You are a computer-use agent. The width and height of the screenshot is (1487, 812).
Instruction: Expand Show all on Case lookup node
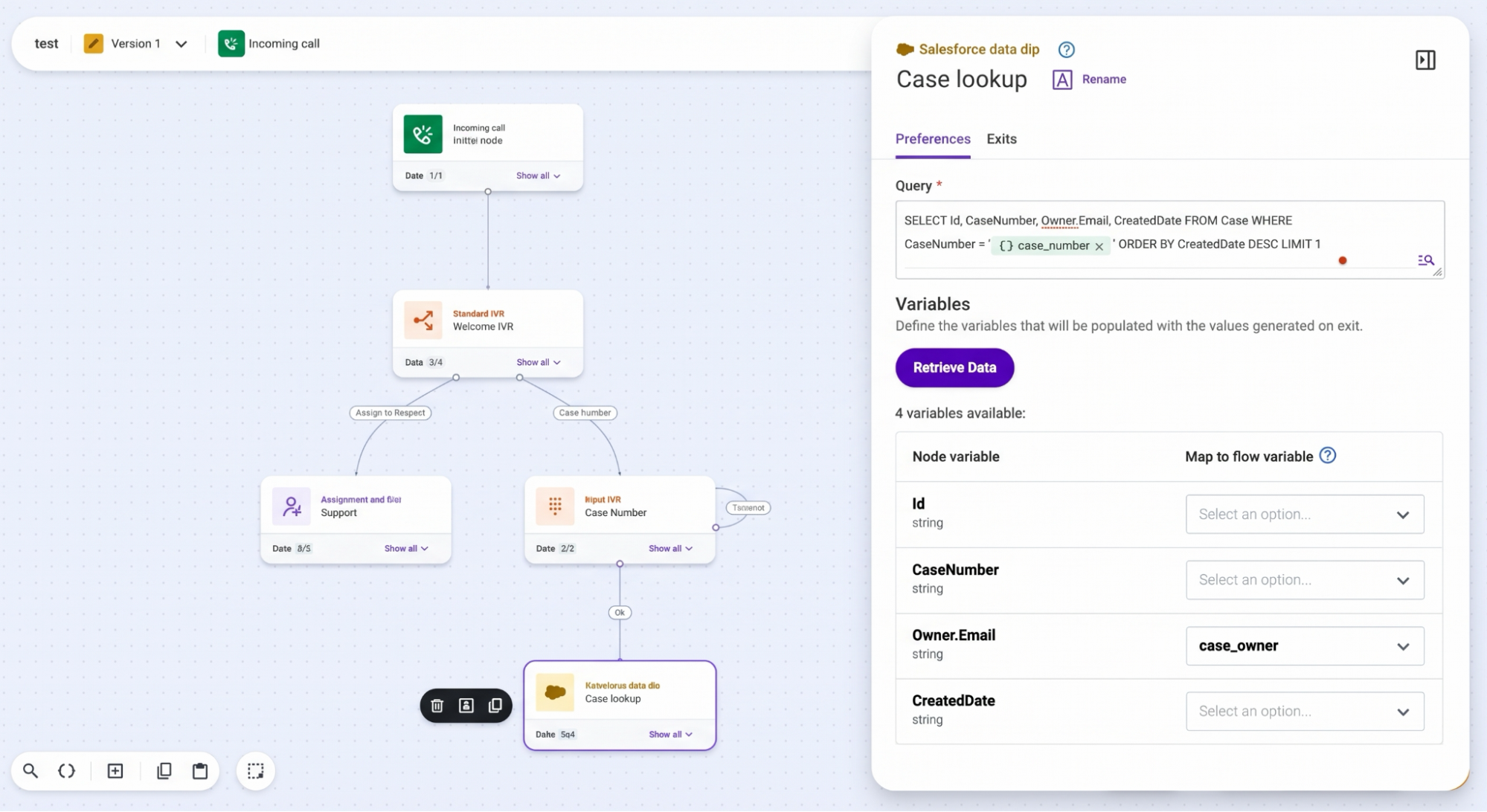(670, 735)
